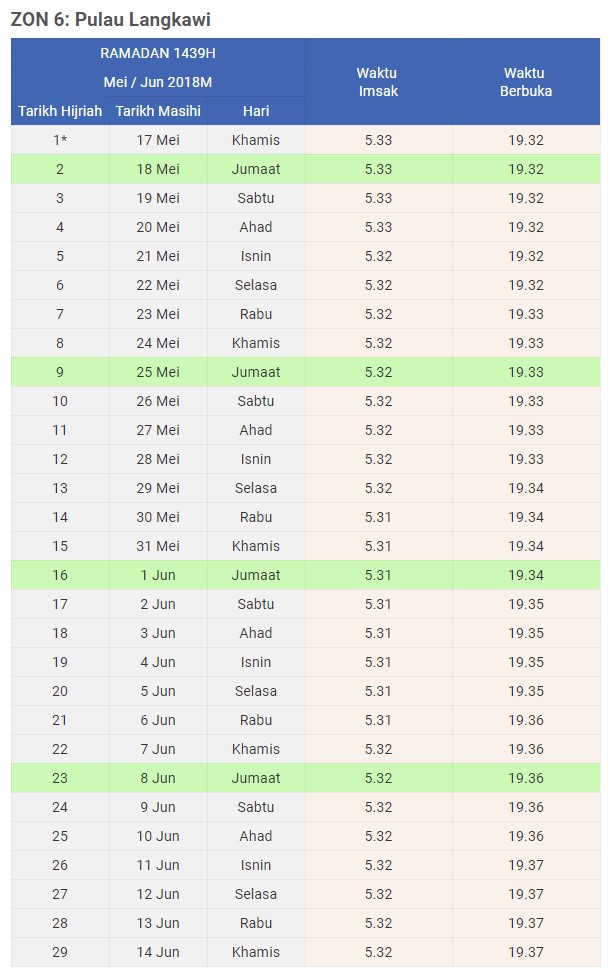The height and width of the screenshot is (977, 613).
Task: Click the Waktu Berbuka column header
Action: 526,82
